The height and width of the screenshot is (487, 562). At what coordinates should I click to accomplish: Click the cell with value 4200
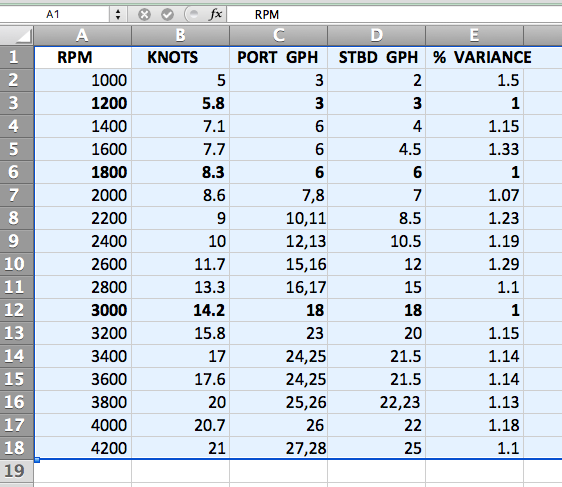pos(83,448)
